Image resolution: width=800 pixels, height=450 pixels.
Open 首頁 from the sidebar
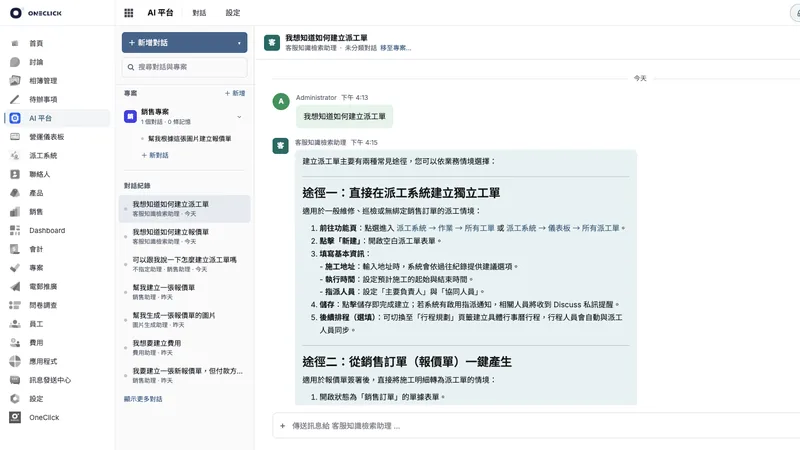36,43
